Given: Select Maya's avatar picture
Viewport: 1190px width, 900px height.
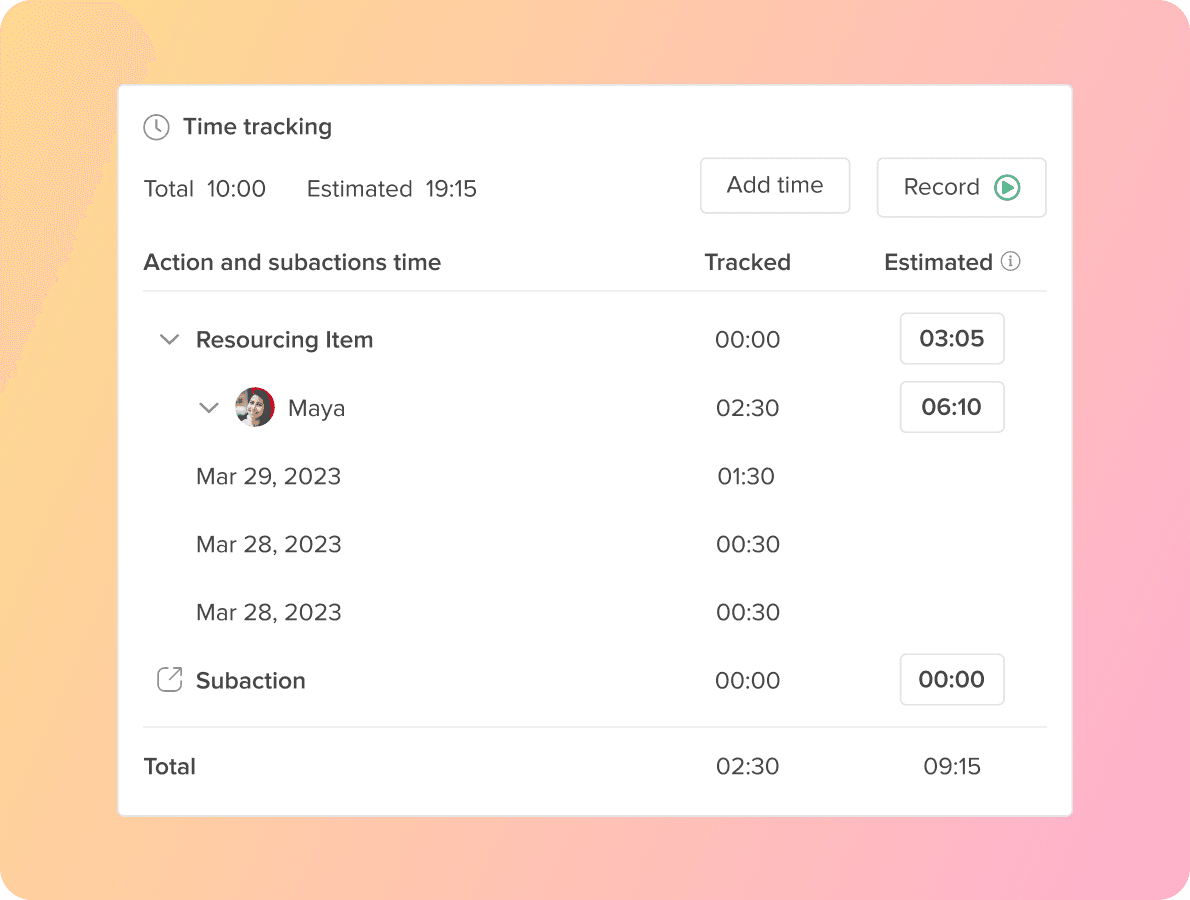Looking at the screenshot, I should pyautogui.click(x=254, y=407).
